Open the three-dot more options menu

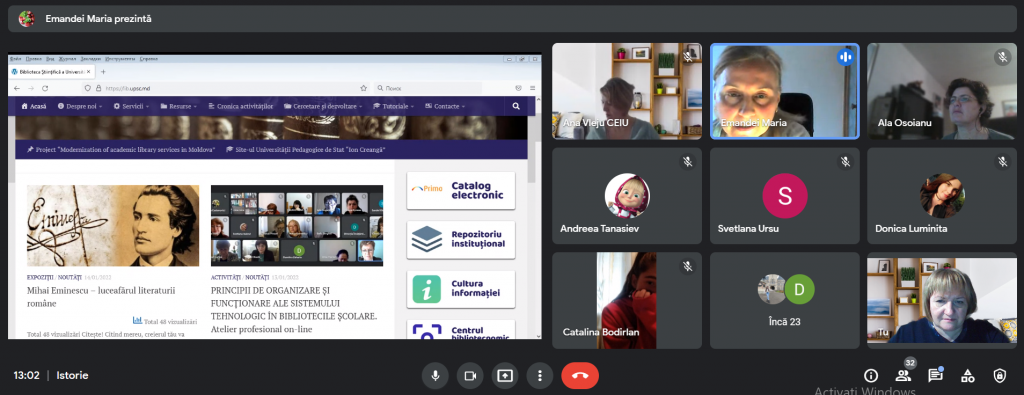pos(540,375)
